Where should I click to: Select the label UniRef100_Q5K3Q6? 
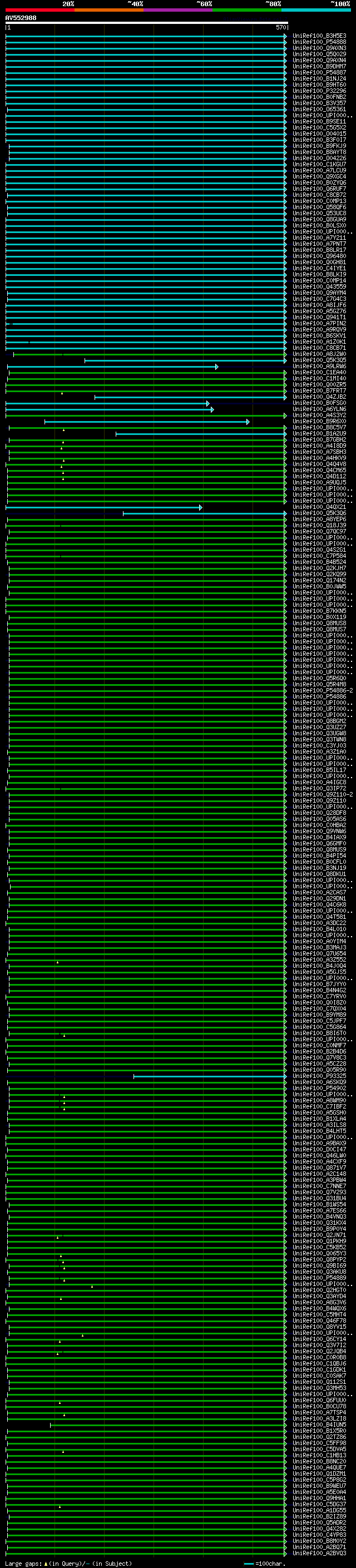tap(319, 513)
